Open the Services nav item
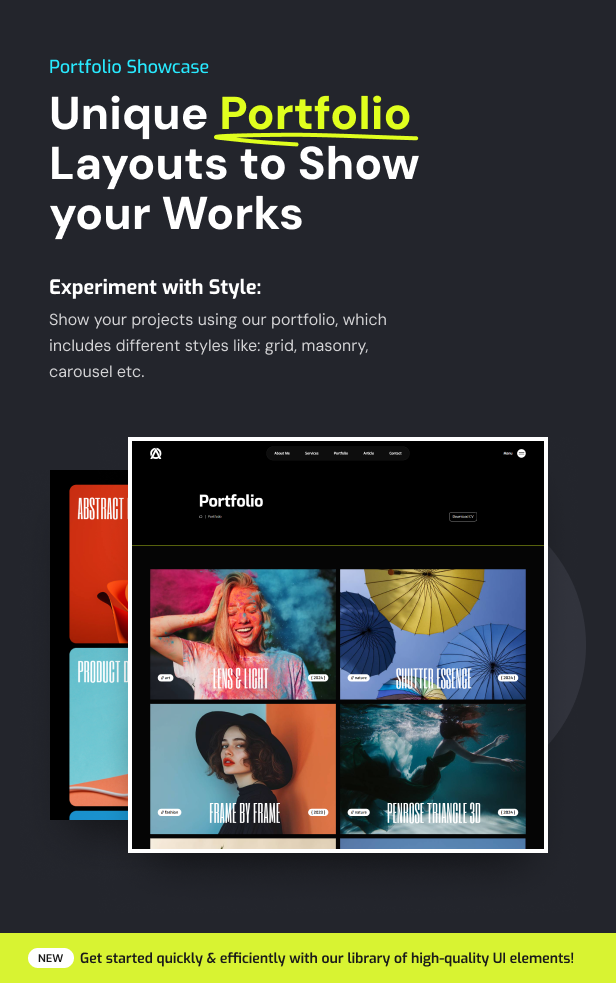The height and width of the screenshot is (983, 616). pos(311,453)
